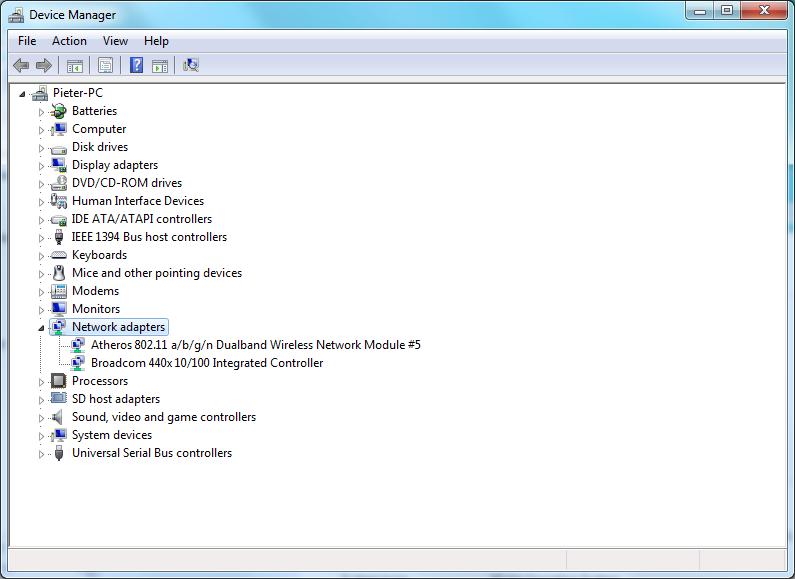Select the Atheros 802.11 a/b/g/n Wireless Module #5 text
This screenshot has width=795, height=579.
pyautogui.click(x=256, y=345)
